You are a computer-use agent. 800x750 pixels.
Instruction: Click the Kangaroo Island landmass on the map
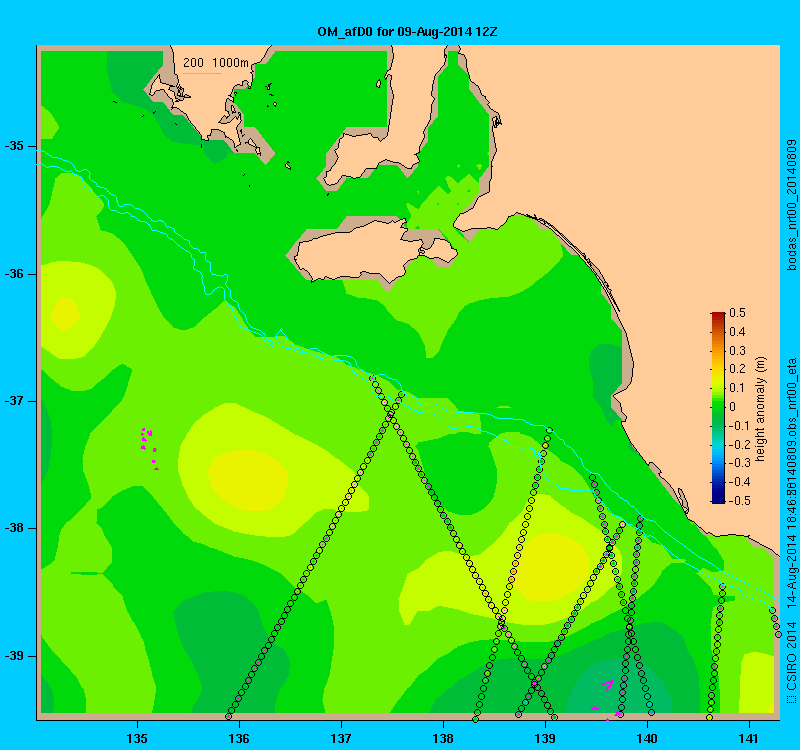(x=375, y=251)
